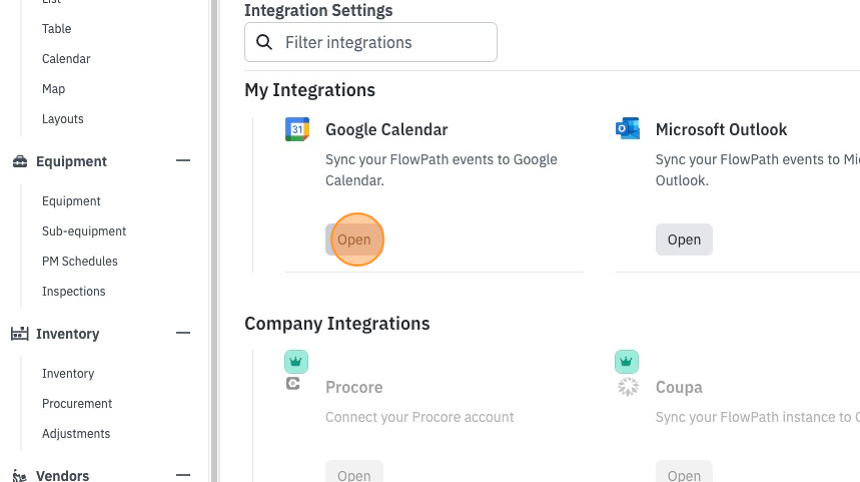Open the Equipment sub-item in sidebar

click(x=71, y=201)
